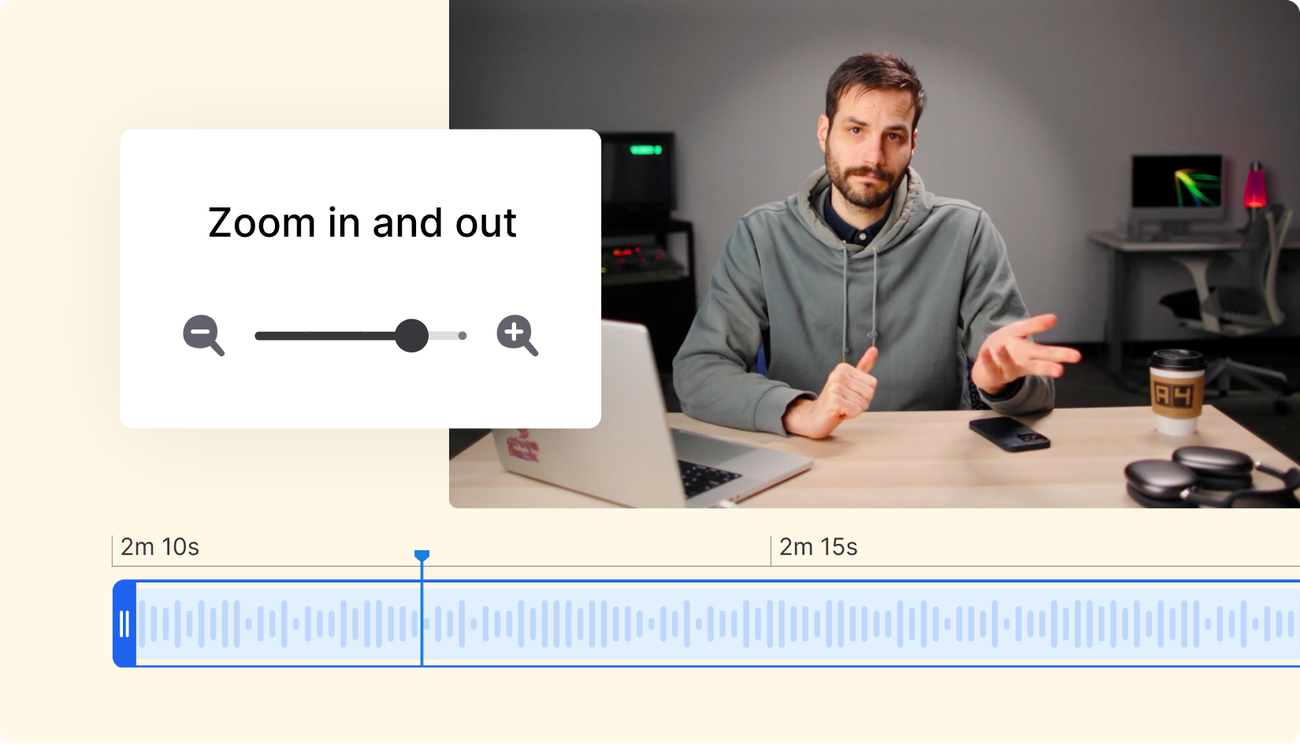Click the 2m 10s label on the ruler
Viewport: 1300px width, 745px height.
click(160, 547)
